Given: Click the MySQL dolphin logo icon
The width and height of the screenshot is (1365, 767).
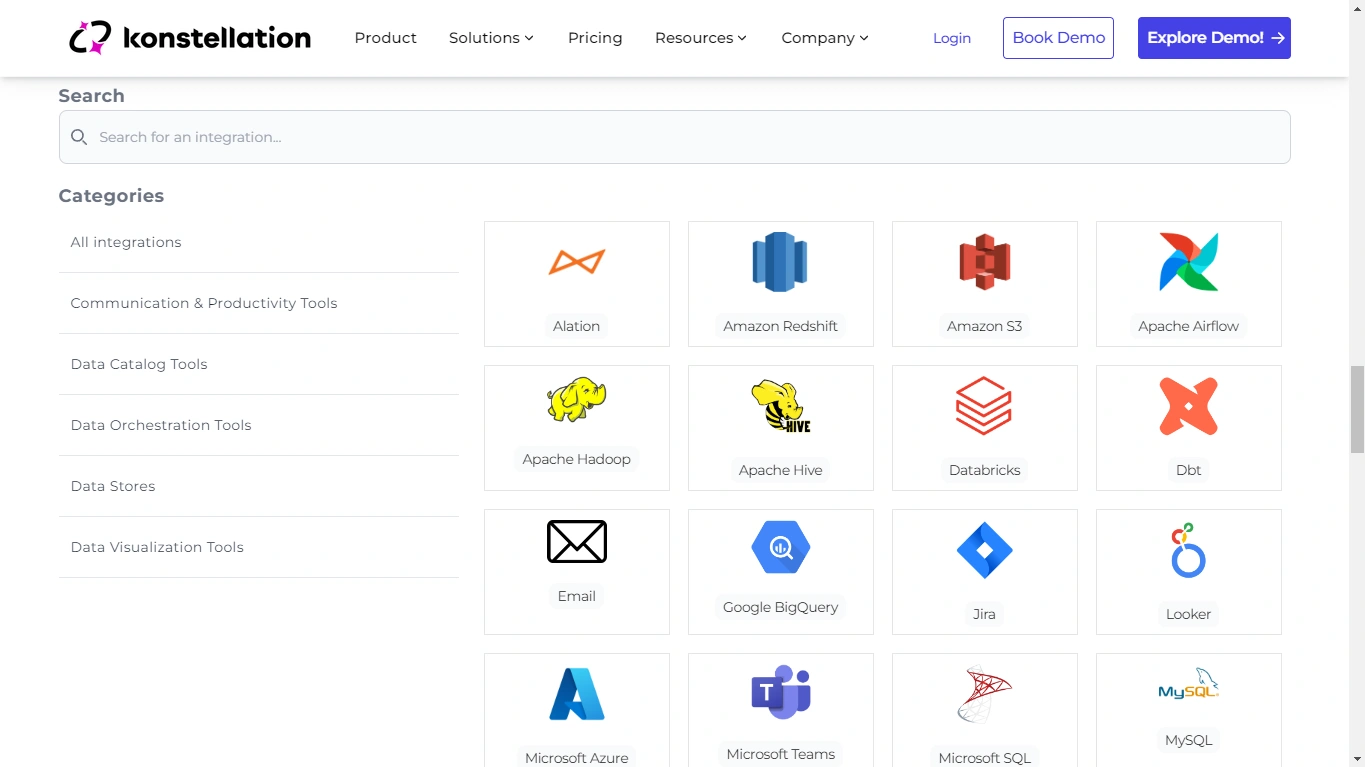Looking at the screenshot, I should 1188,684.
